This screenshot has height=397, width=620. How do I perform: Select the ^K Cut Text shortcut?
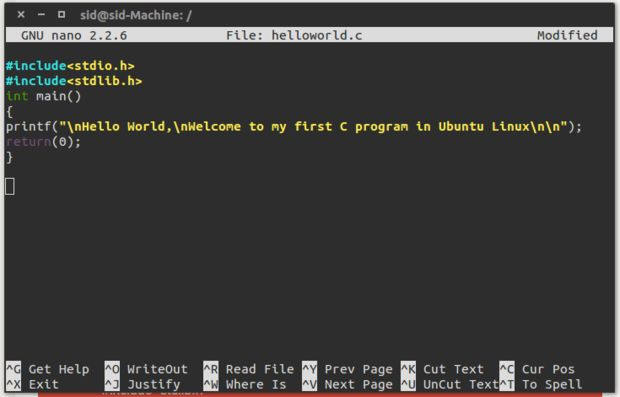point(442,369)
